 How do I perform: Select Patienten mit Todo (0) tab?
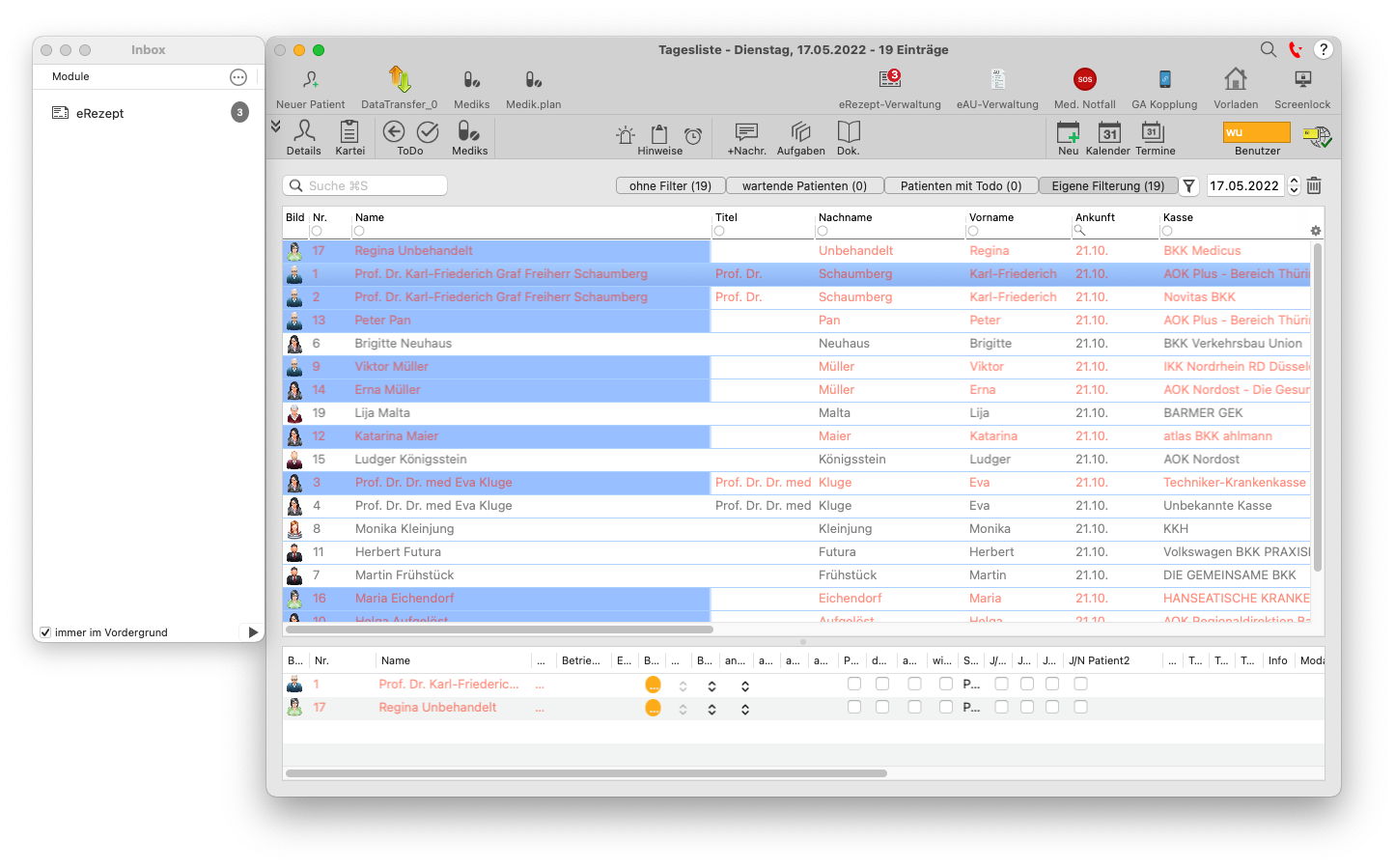[x=961, y=185]
